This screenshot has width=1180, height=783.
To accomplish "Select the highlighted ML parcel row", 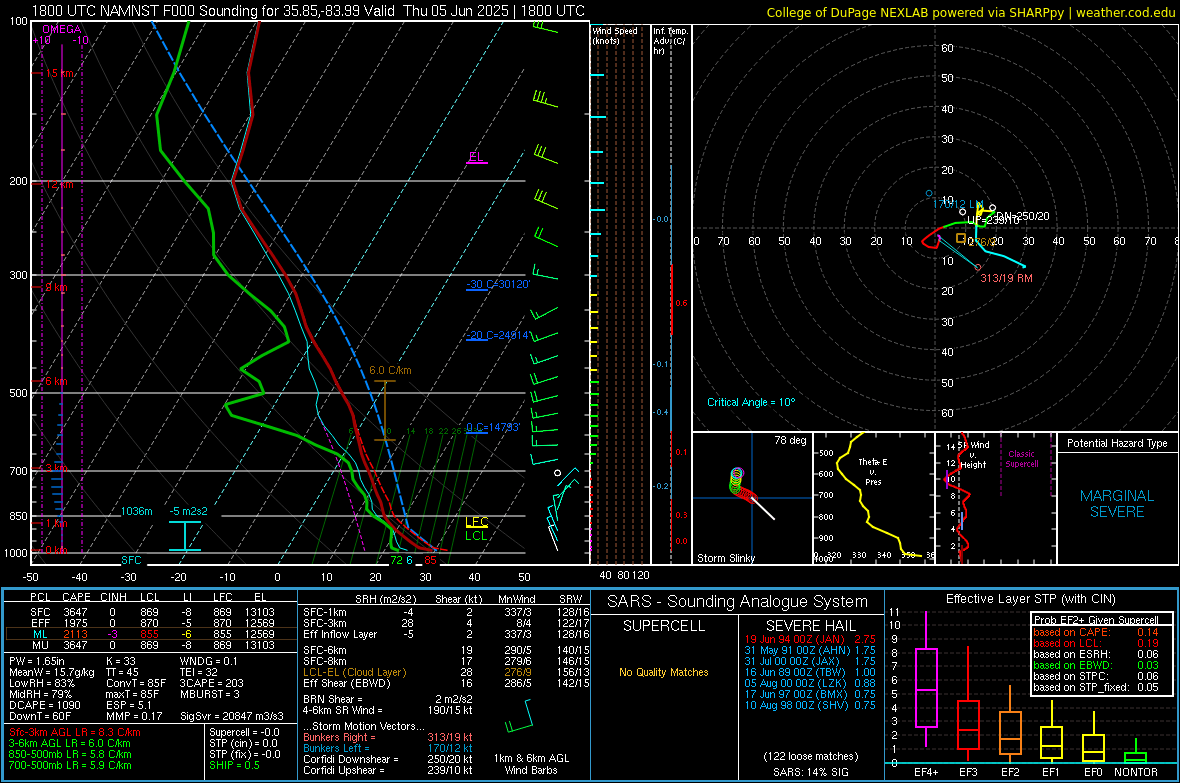I will (151, 634).
